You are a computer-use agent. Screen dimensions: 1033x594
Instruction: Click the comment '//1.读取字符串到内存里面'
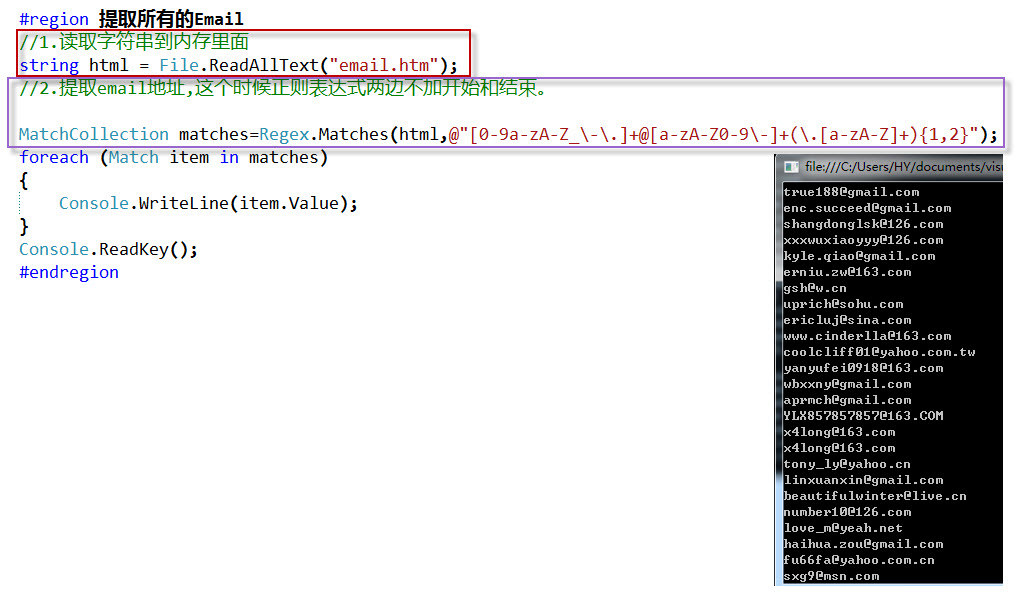click(134, 42)
